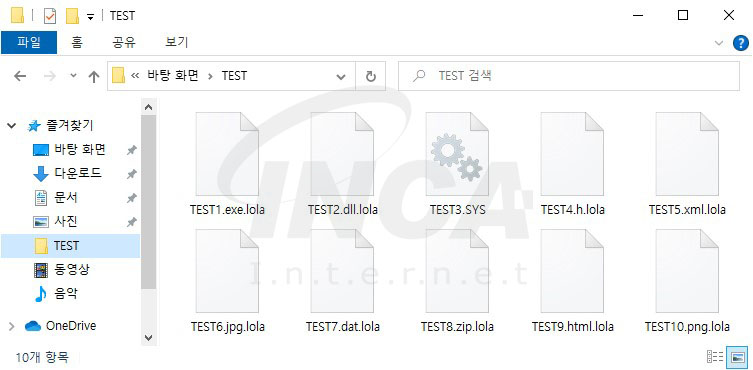
Task: Collapse the 즐겨찾기 tree section
Action: click(x=11, y=126)
